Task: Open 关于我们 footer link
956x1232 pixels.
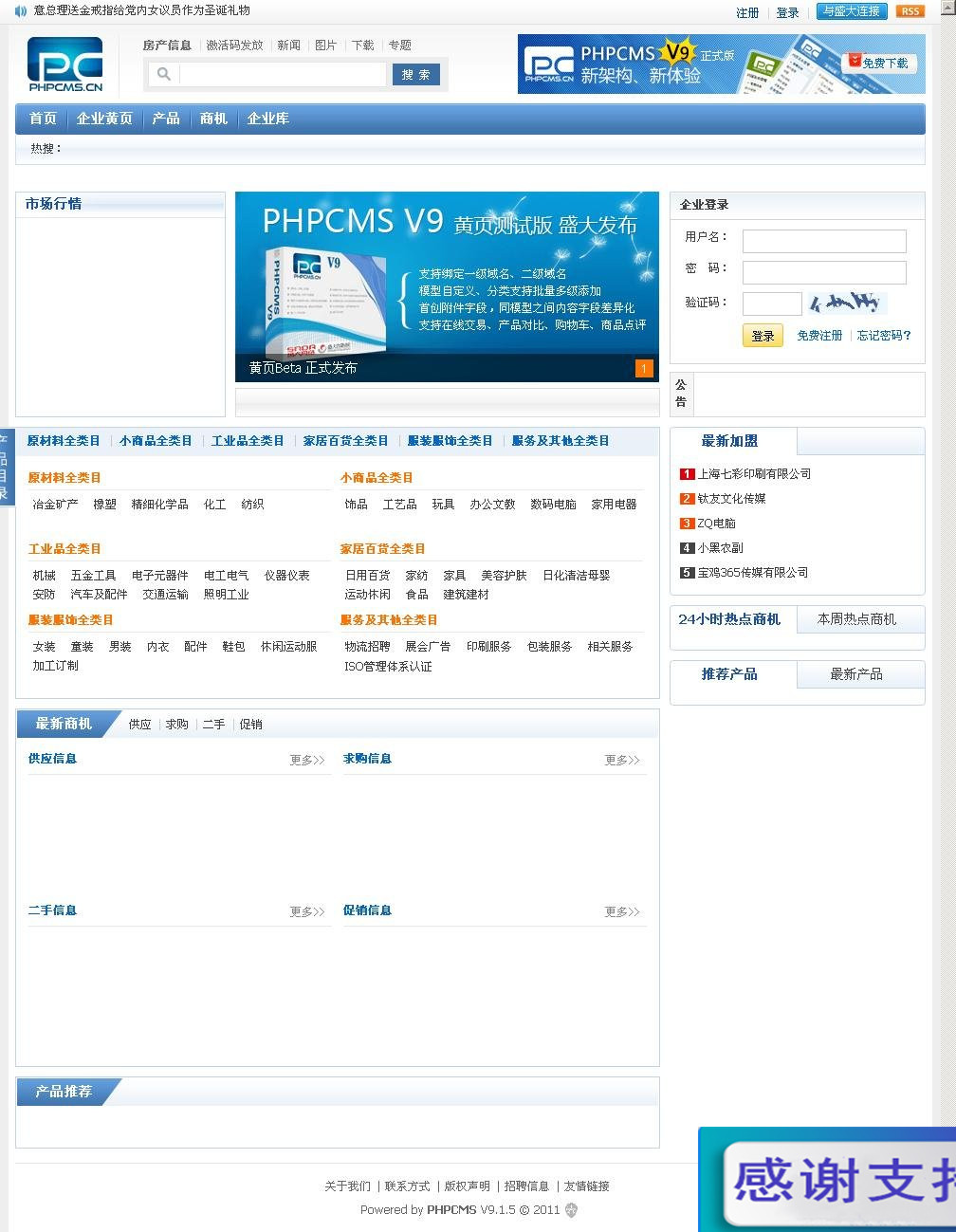Action: point(348,1186)
